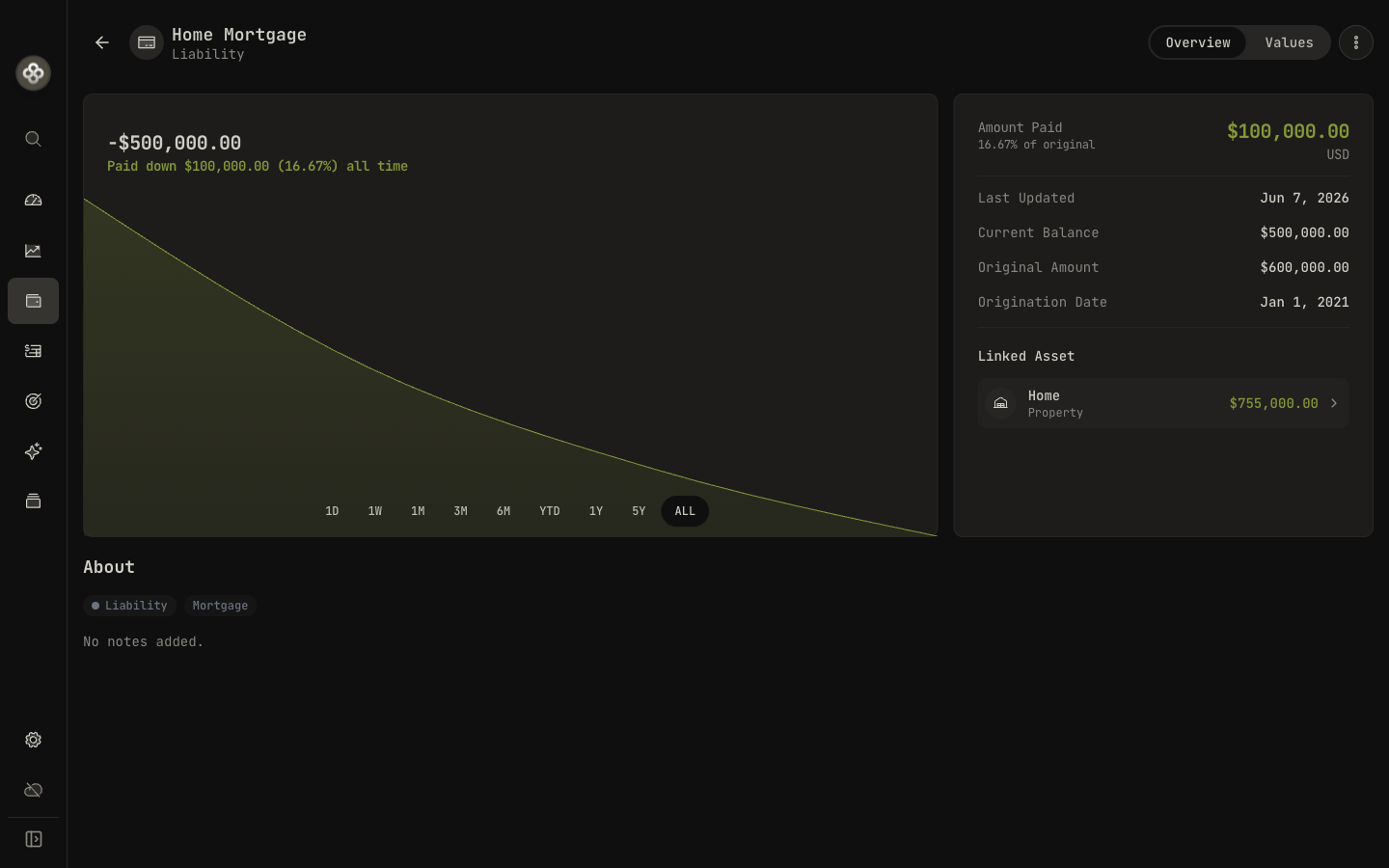Image resolution: width=1389 pixels, height=868 pixels.
Task: Open the dashboard gauge icon in sidebar
Action: pos(33,201)
